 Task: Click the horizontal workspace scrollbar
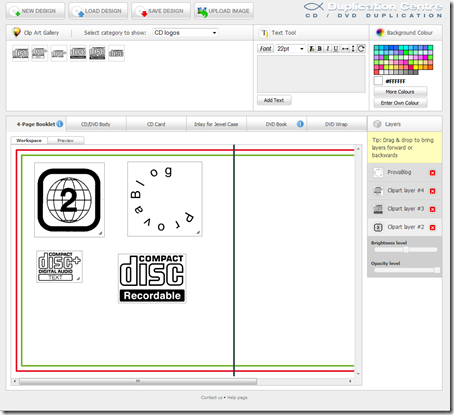click(138, 381)
